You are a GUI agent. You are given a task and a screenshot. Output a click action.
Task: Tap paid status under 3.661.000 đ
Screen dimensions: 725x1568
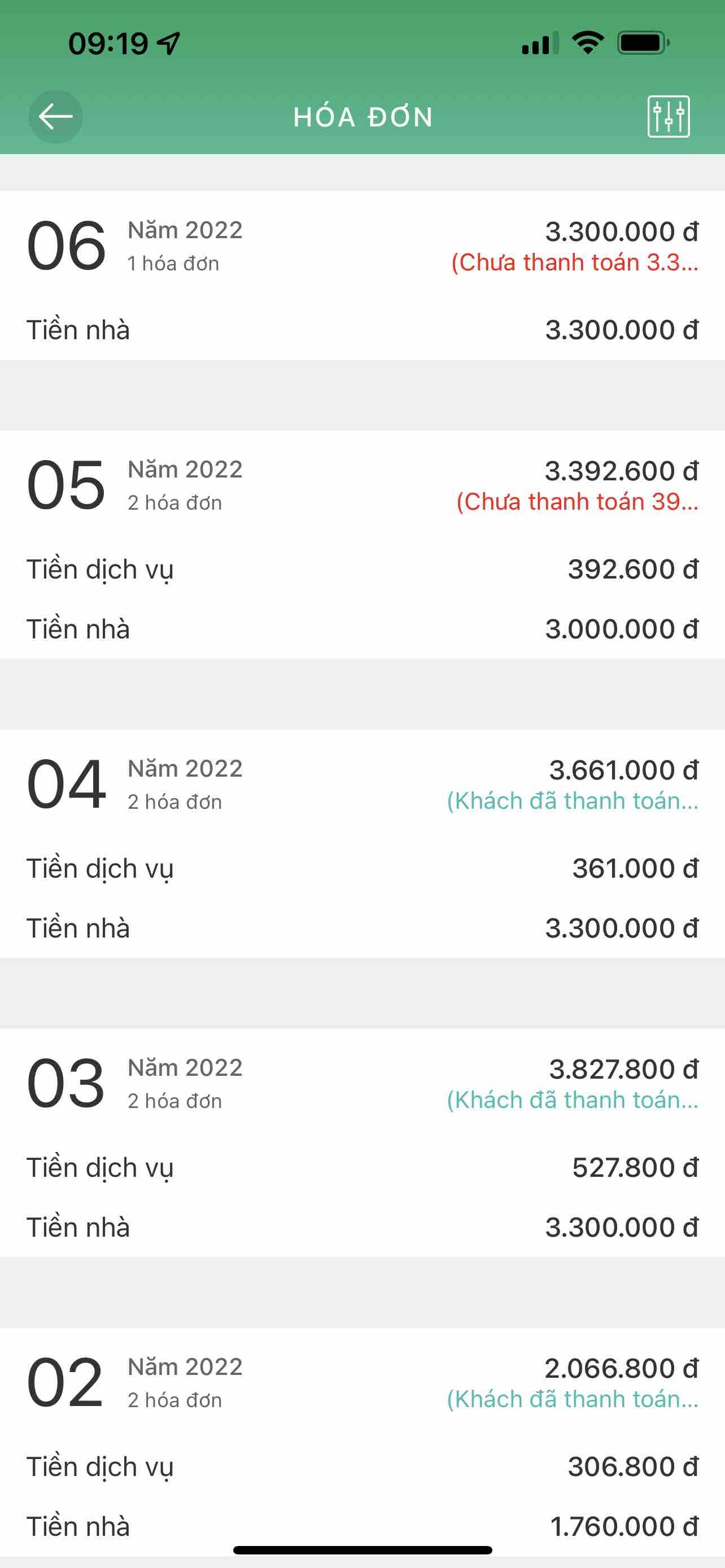click(x=572, y=801)
